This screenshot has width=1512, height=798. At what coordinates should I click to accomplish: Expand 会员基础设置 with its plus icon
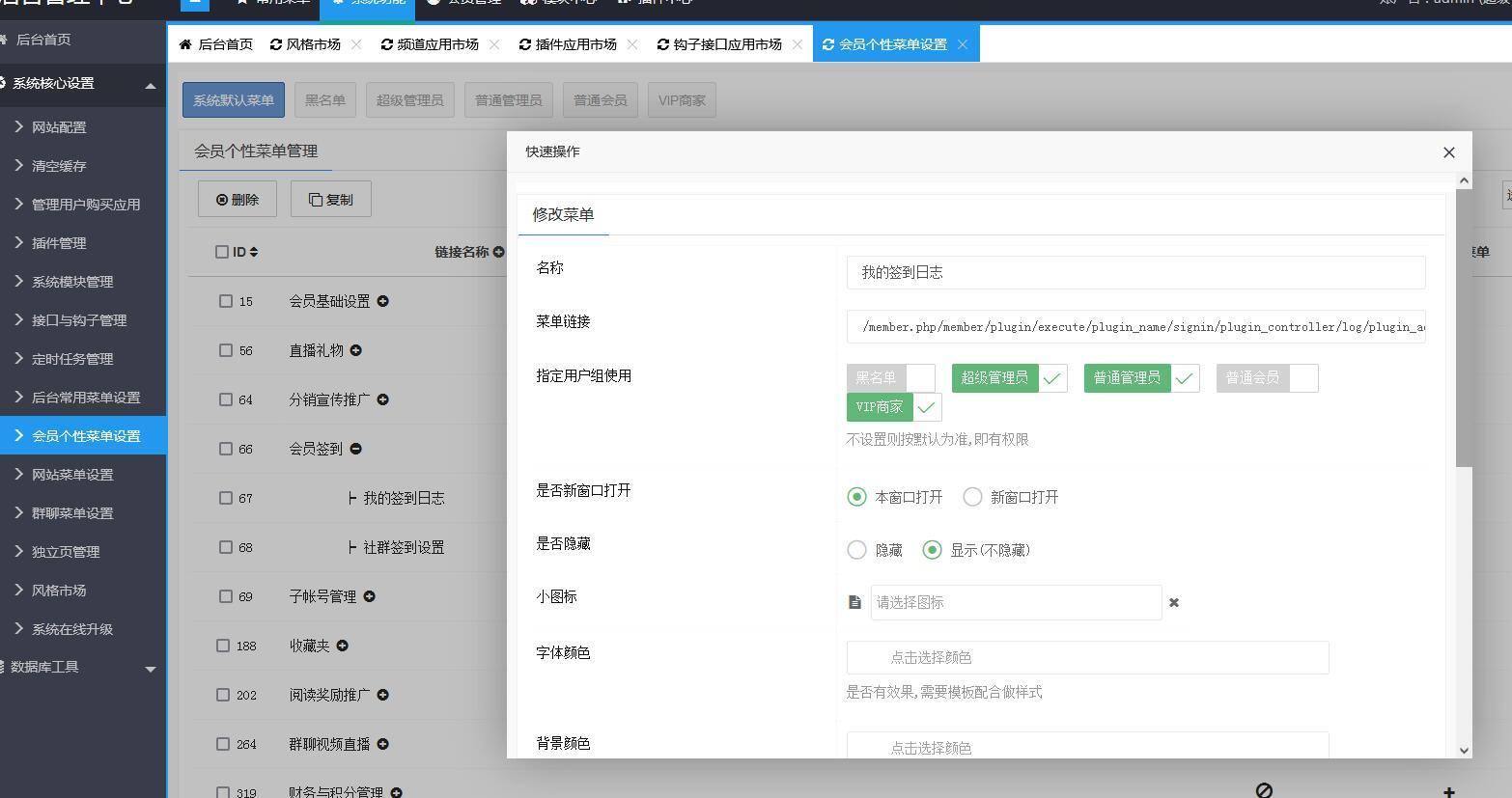(x=383, y=301)
